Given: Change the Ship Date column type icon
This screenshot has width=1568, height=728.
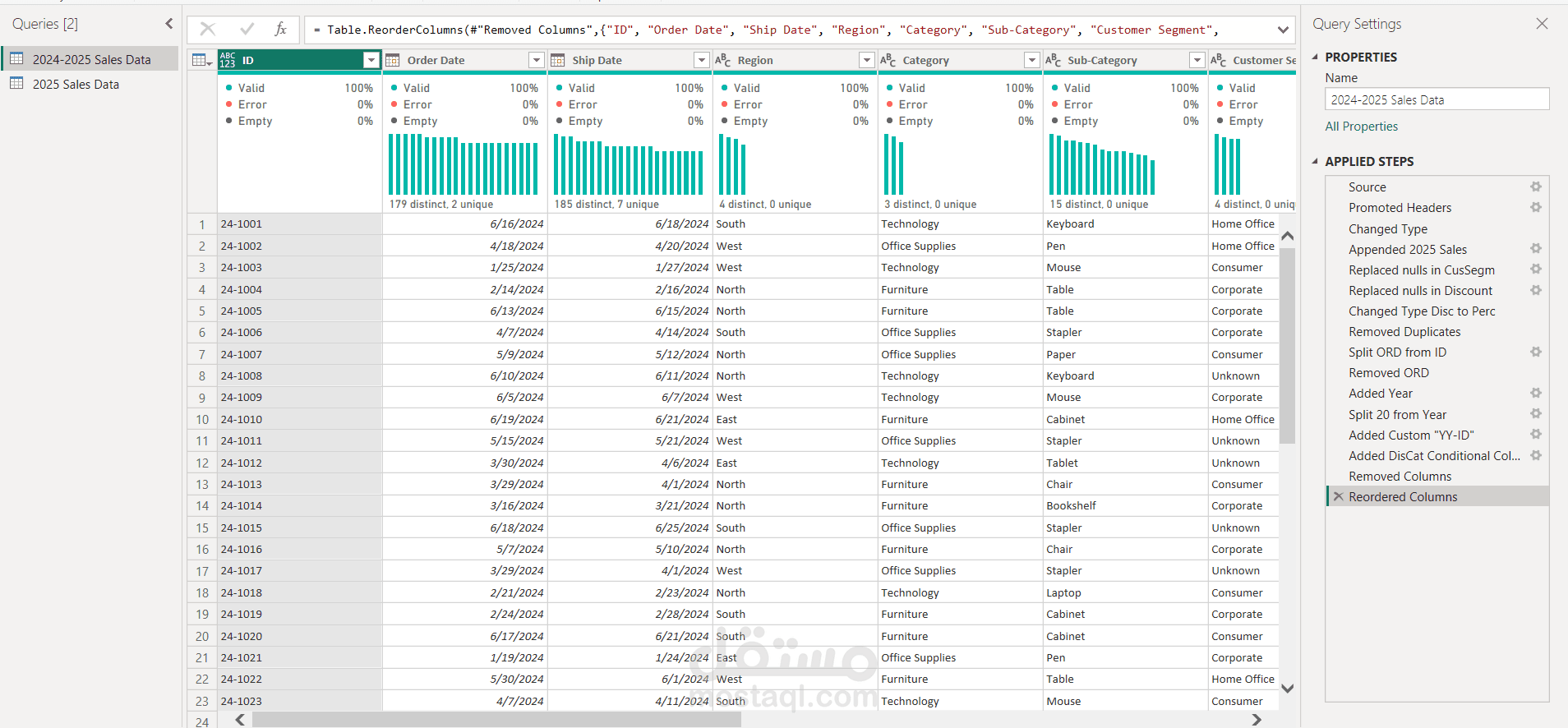Looking at the screenshot, I should (x=558, y=60).
